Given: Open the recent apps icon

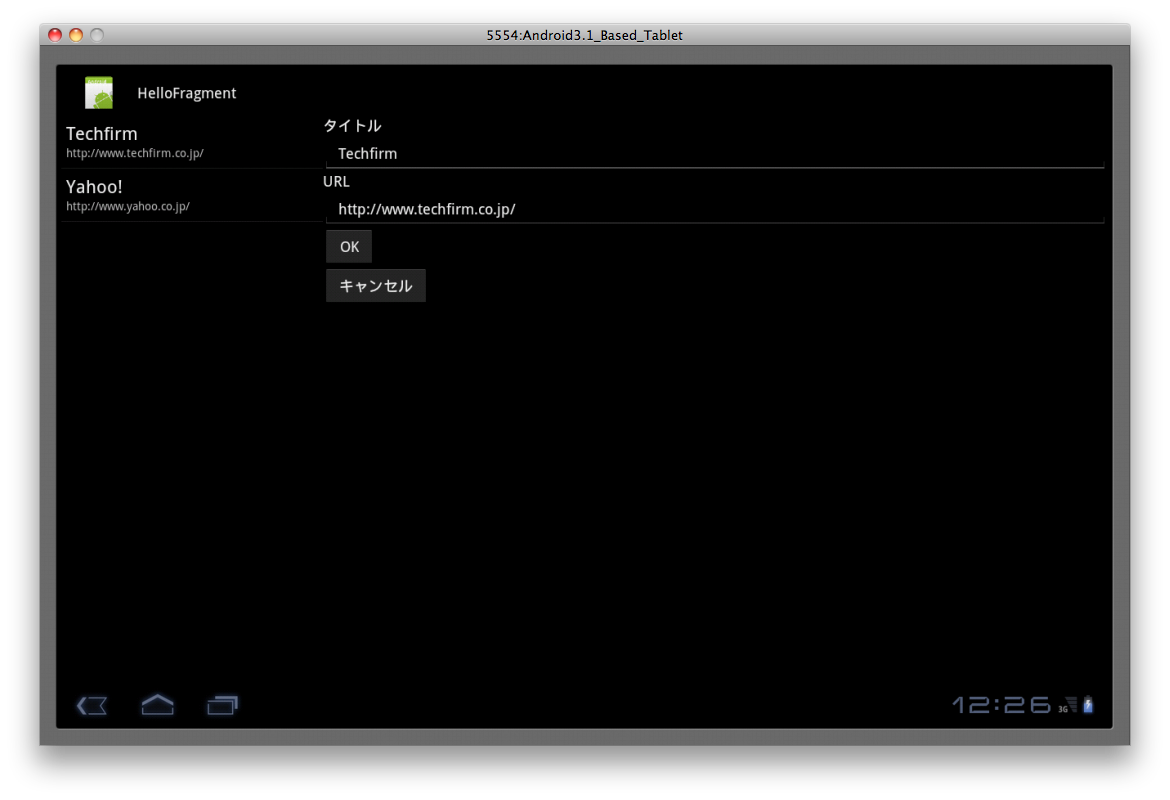Looking at the screenshot, I should point(222,705).
